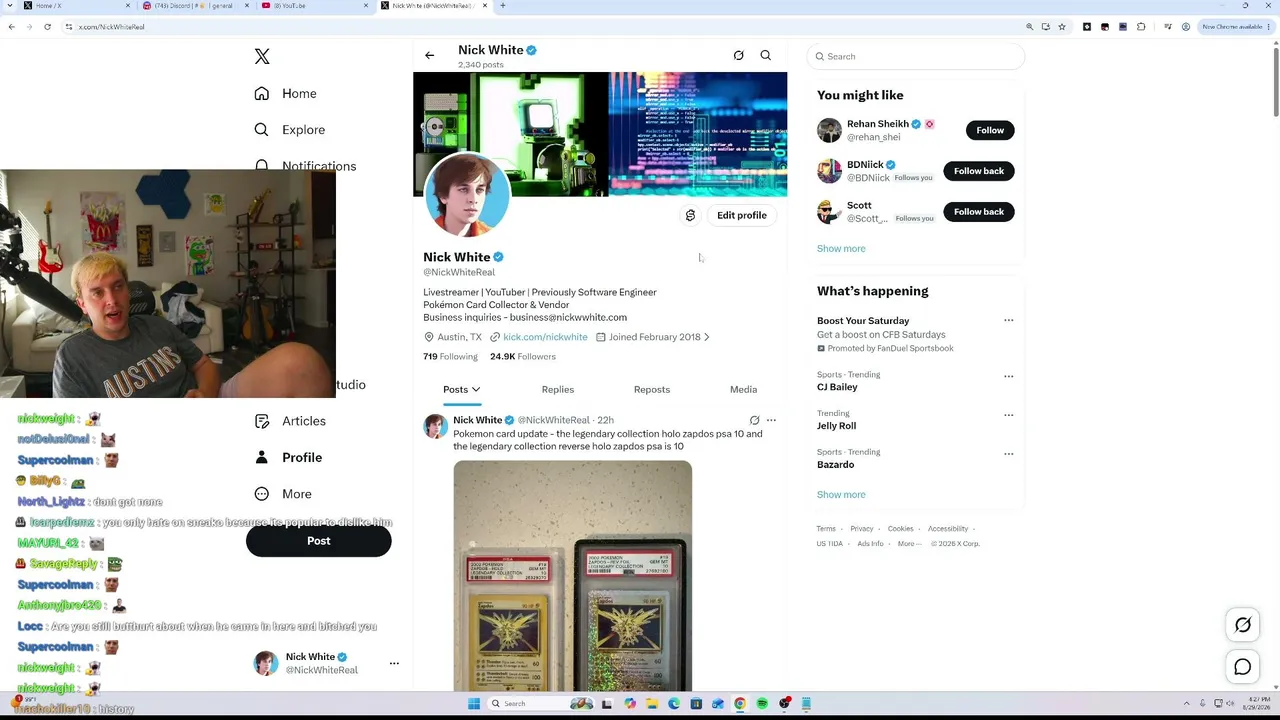Screen dimensions: 1280x720
Task: Open Grok floating button
Action: pos(1243,625)
